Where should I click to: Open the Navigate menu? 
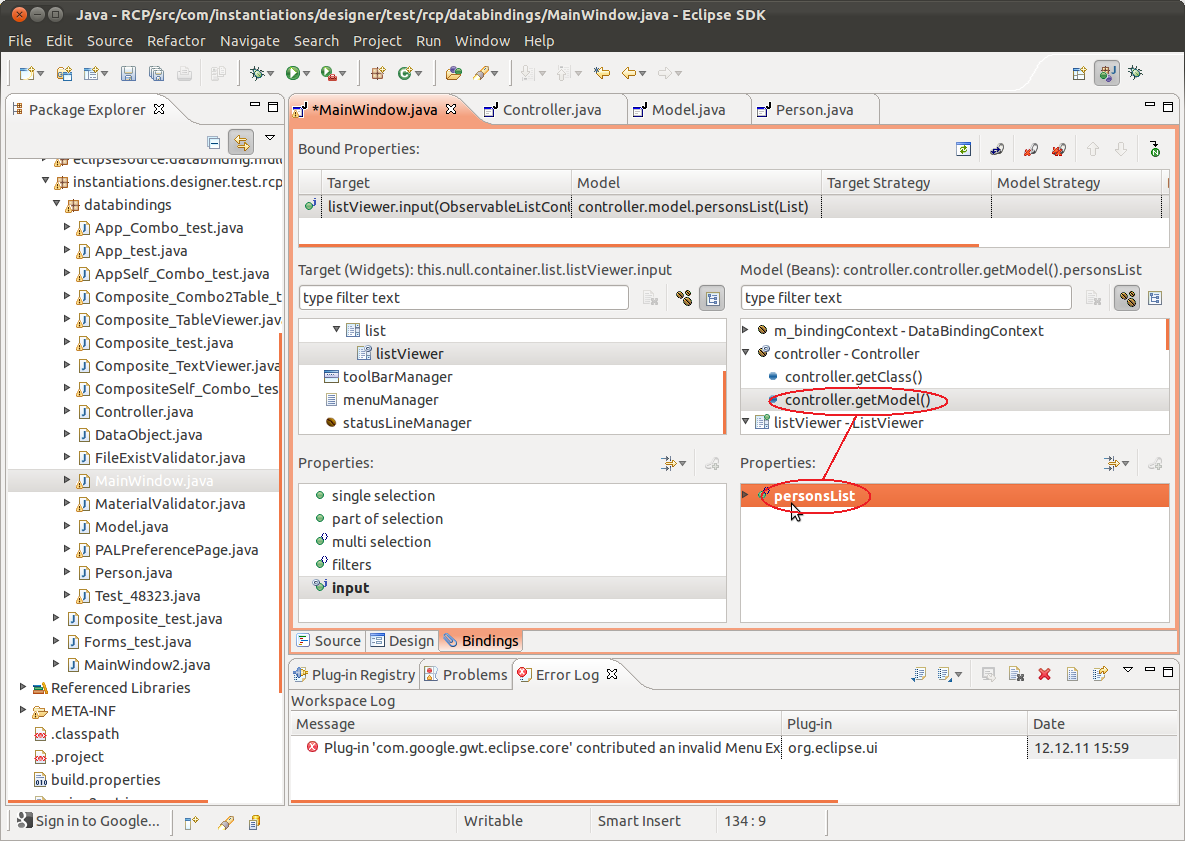249,41
